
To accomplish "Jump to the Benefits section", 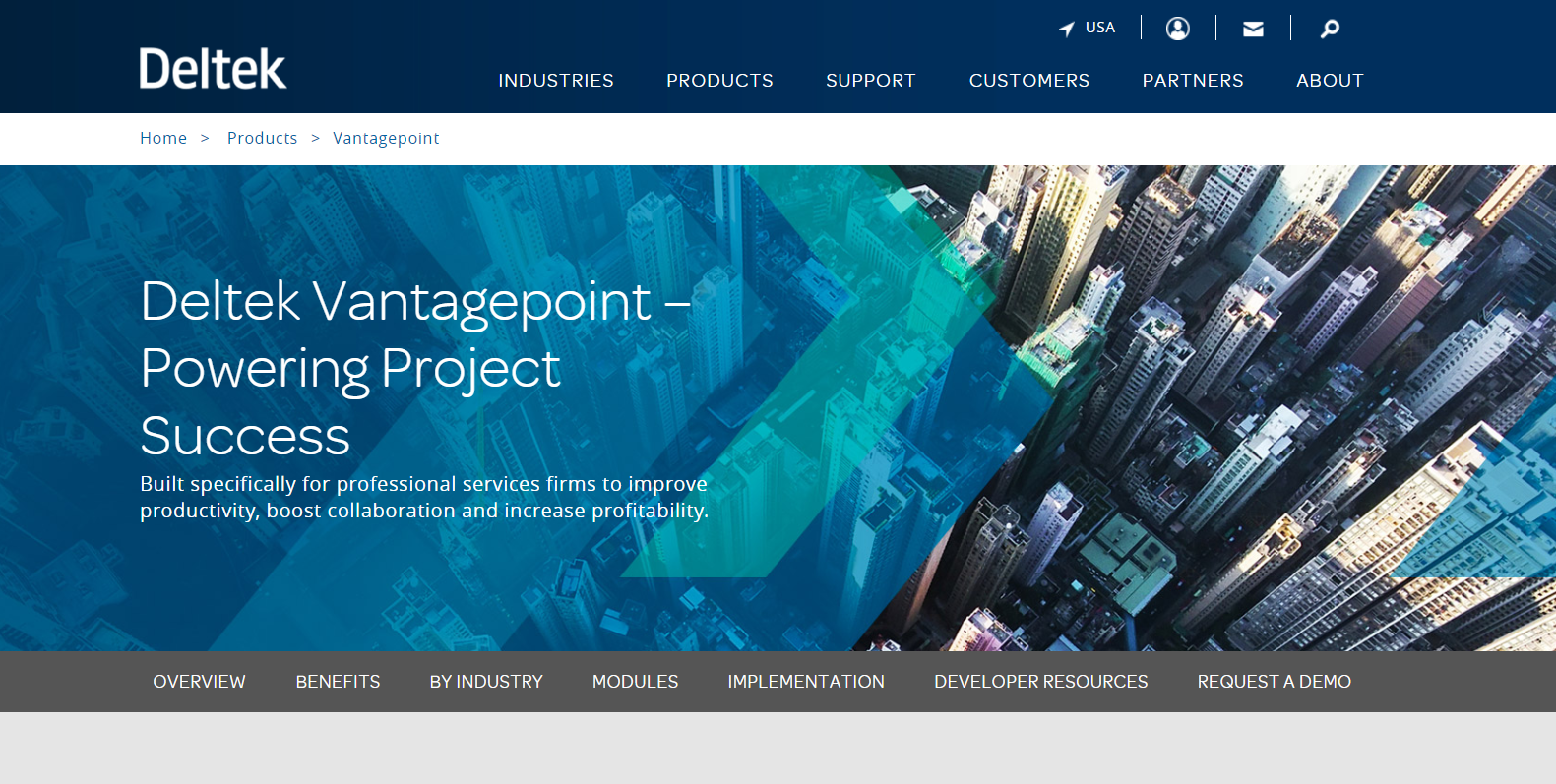I will 338,682.
